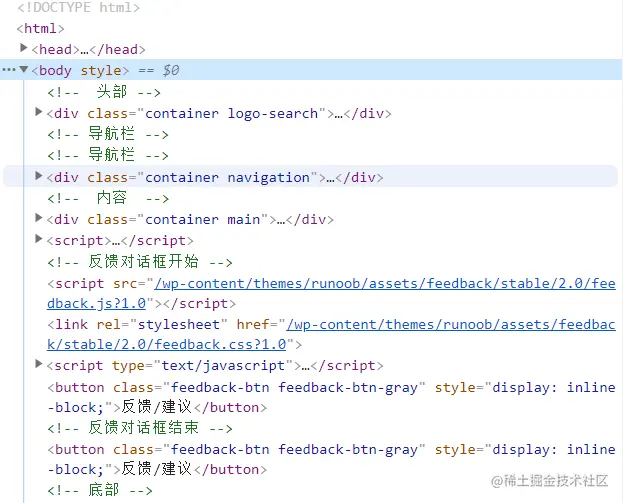Select the 头部 comment line

[x=104, y=92]
